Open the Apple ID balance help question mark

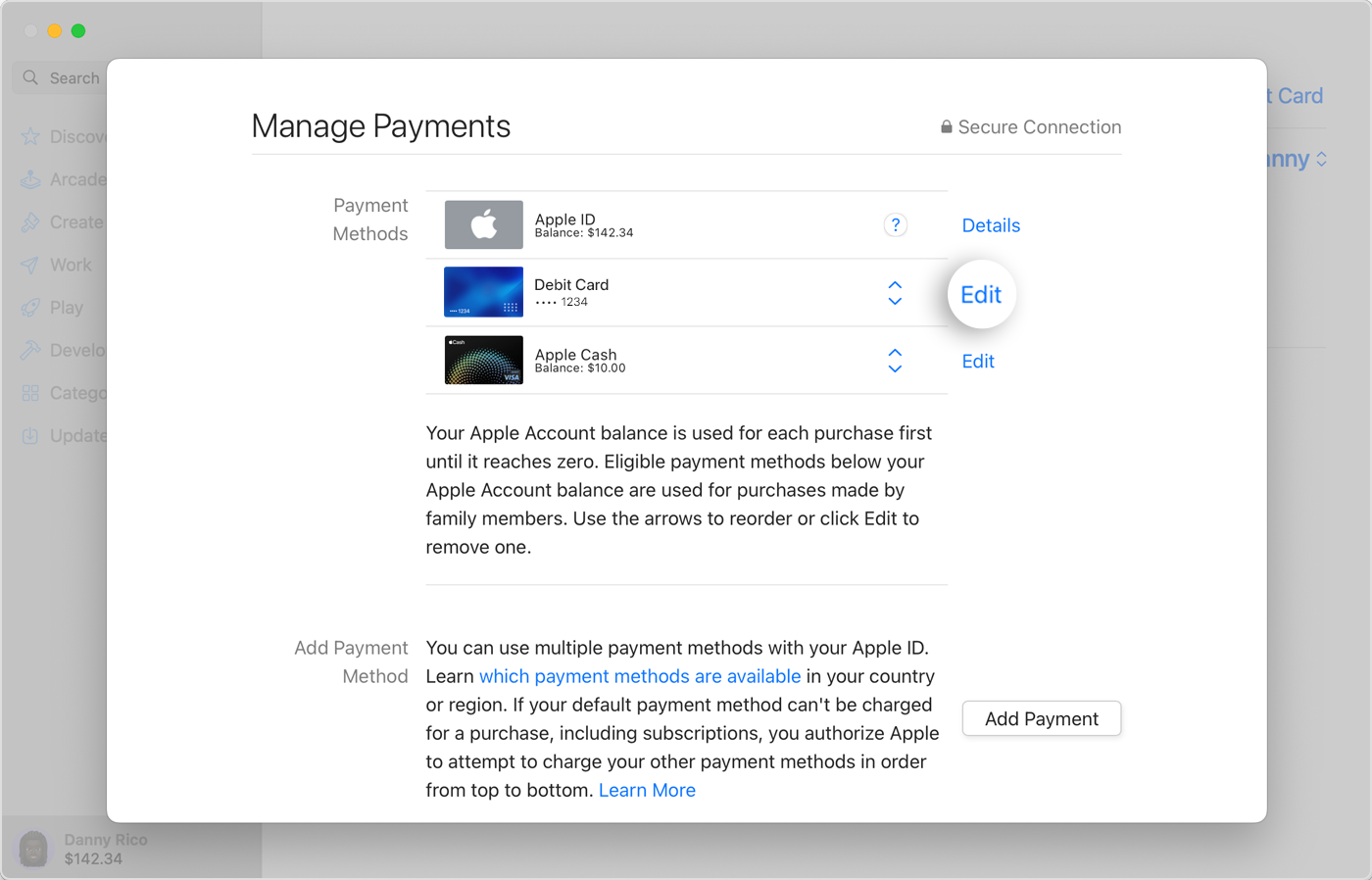tap(895, 224)
